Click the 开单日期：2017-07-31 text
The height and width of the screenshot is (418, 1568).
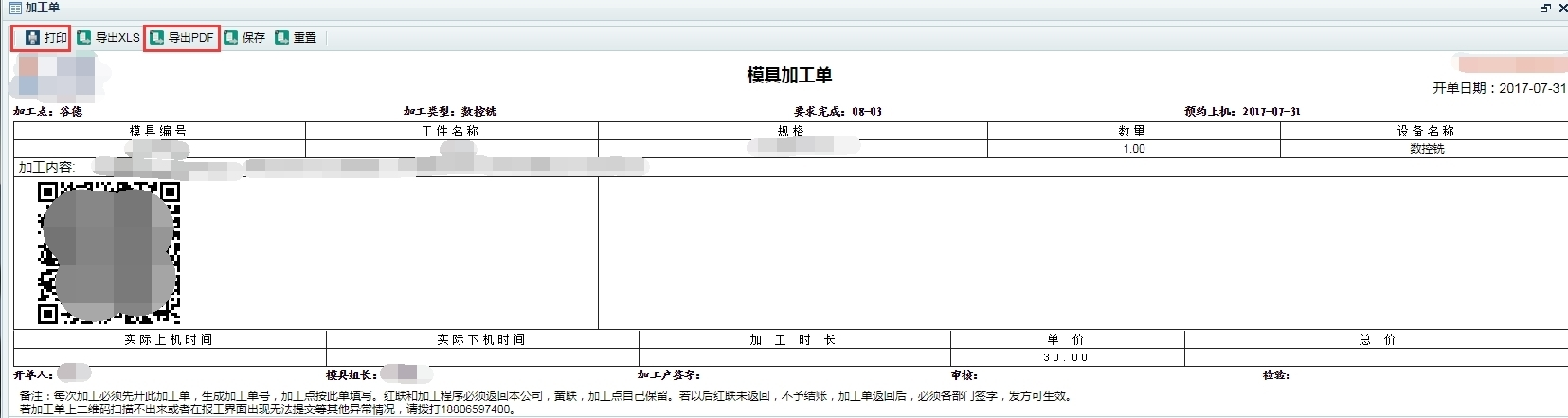point(1499,88)
